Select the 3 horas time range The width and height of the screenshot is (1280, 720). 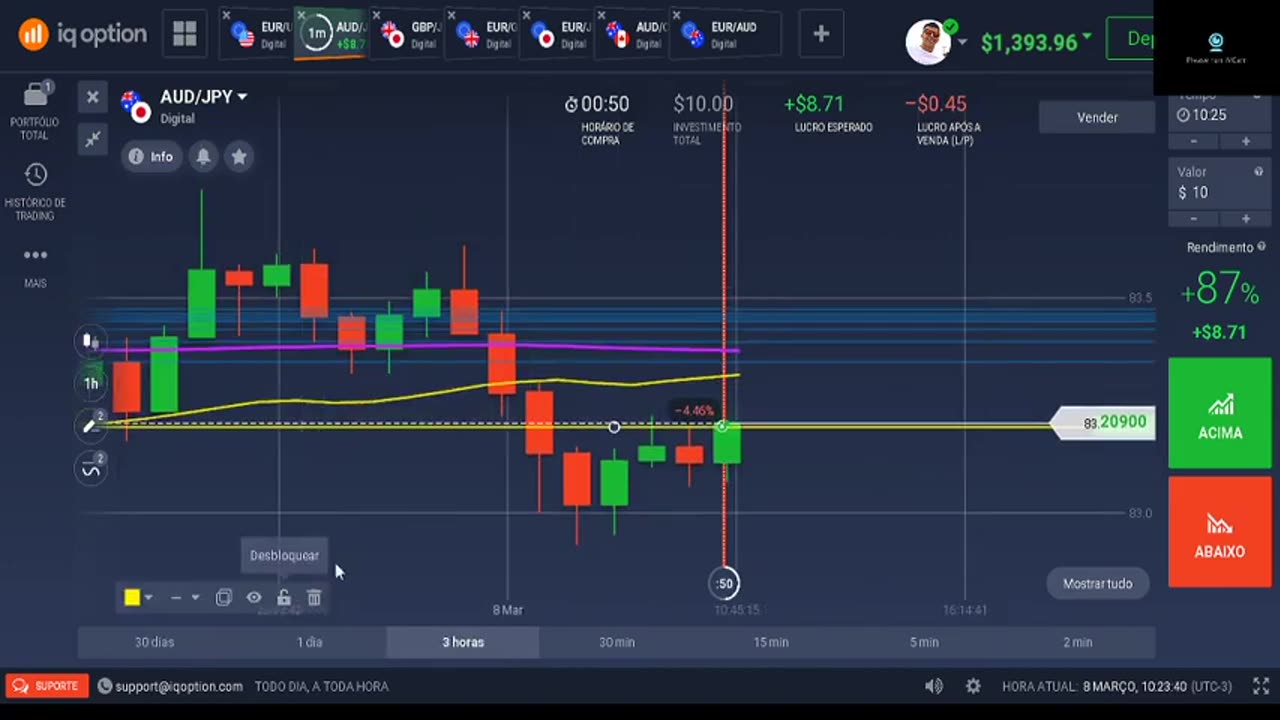pos(463,642)
